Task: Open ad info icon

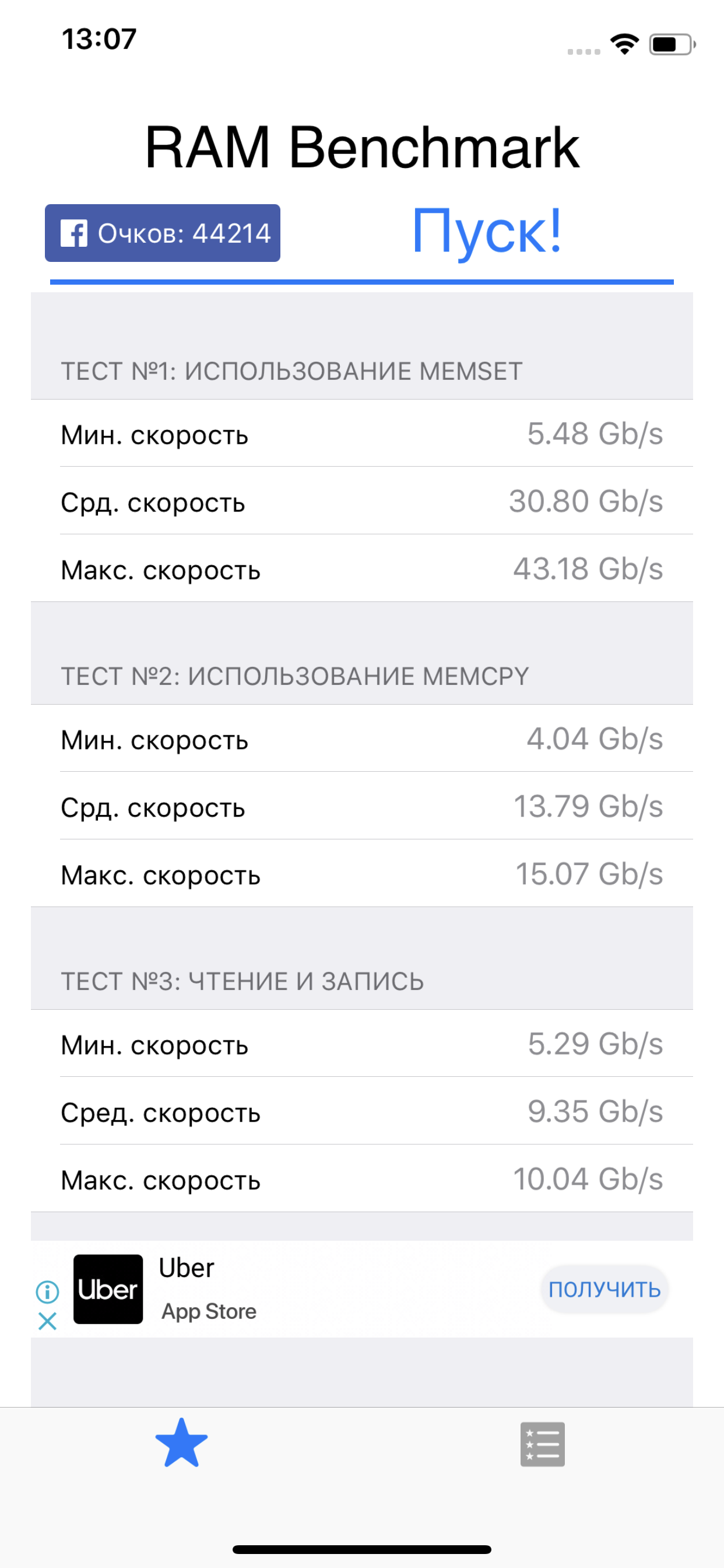Action: point(47,1291)
